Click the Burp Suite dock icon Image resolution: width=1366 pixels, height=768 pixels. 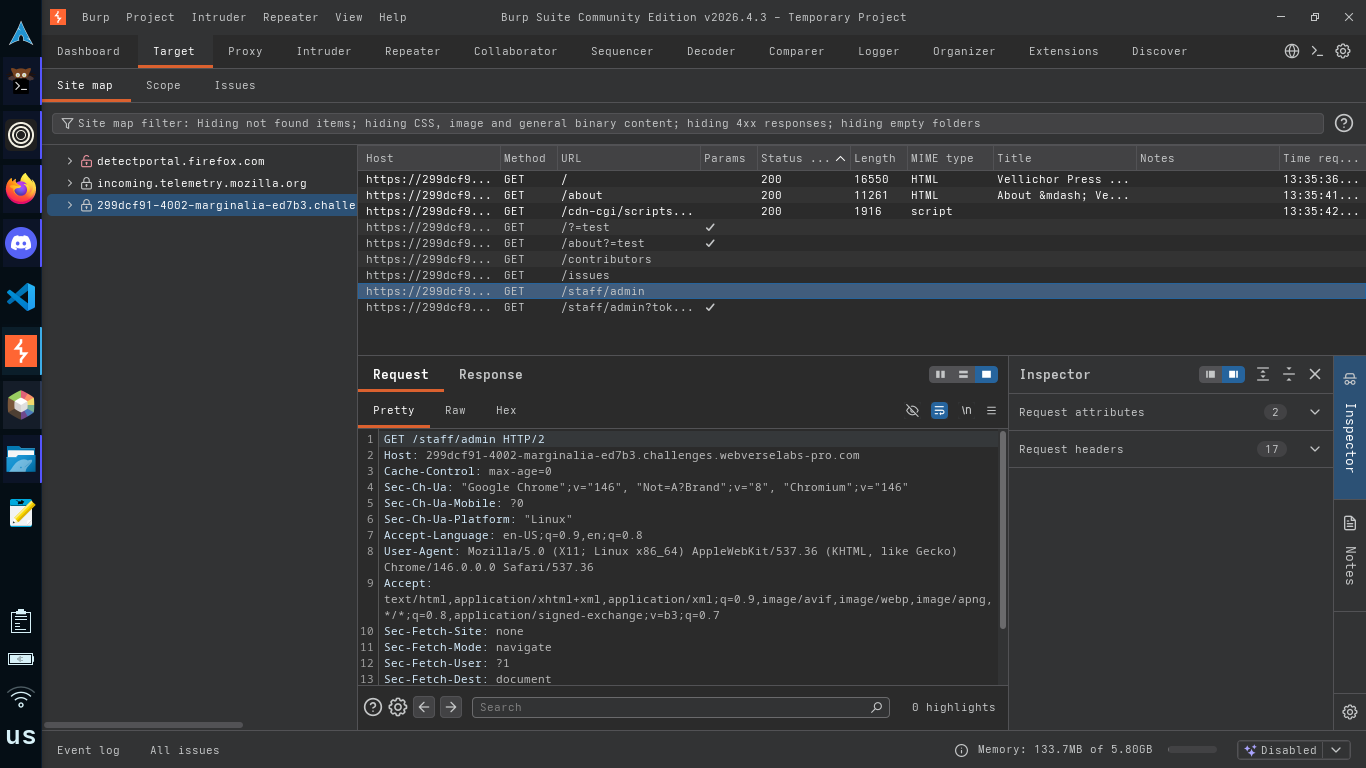click(x=21, y=351)
